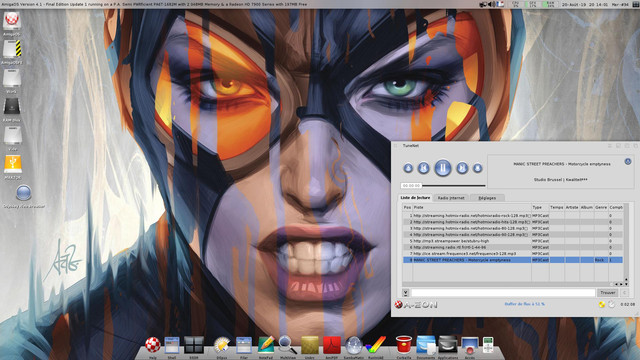The height and width of the screenshot is (360, 640).
Task: Click the Trouver button
Action: click(607, 293)
